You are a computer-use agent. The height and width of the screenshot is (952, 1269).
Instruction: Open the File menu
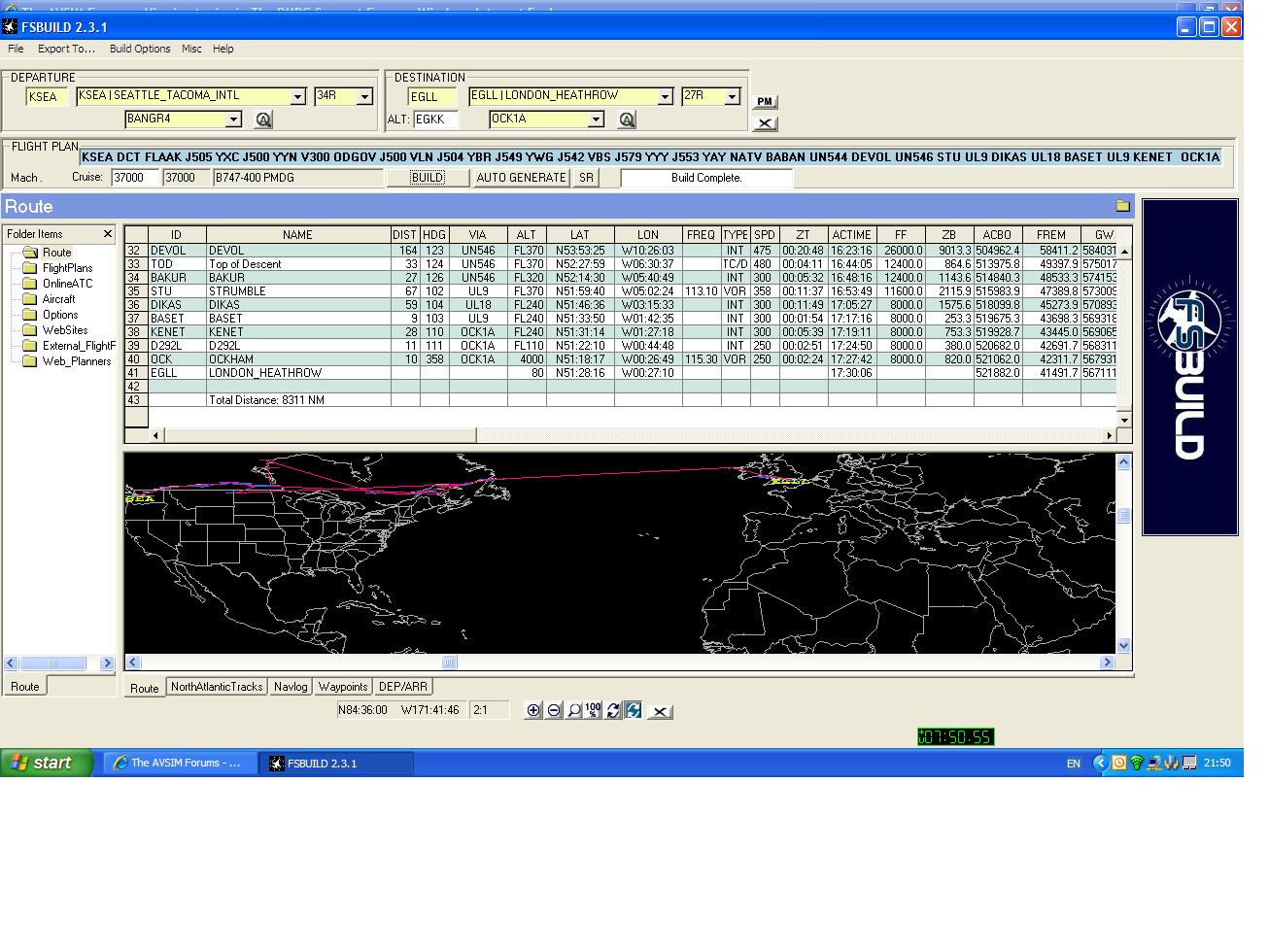[16, 49]
